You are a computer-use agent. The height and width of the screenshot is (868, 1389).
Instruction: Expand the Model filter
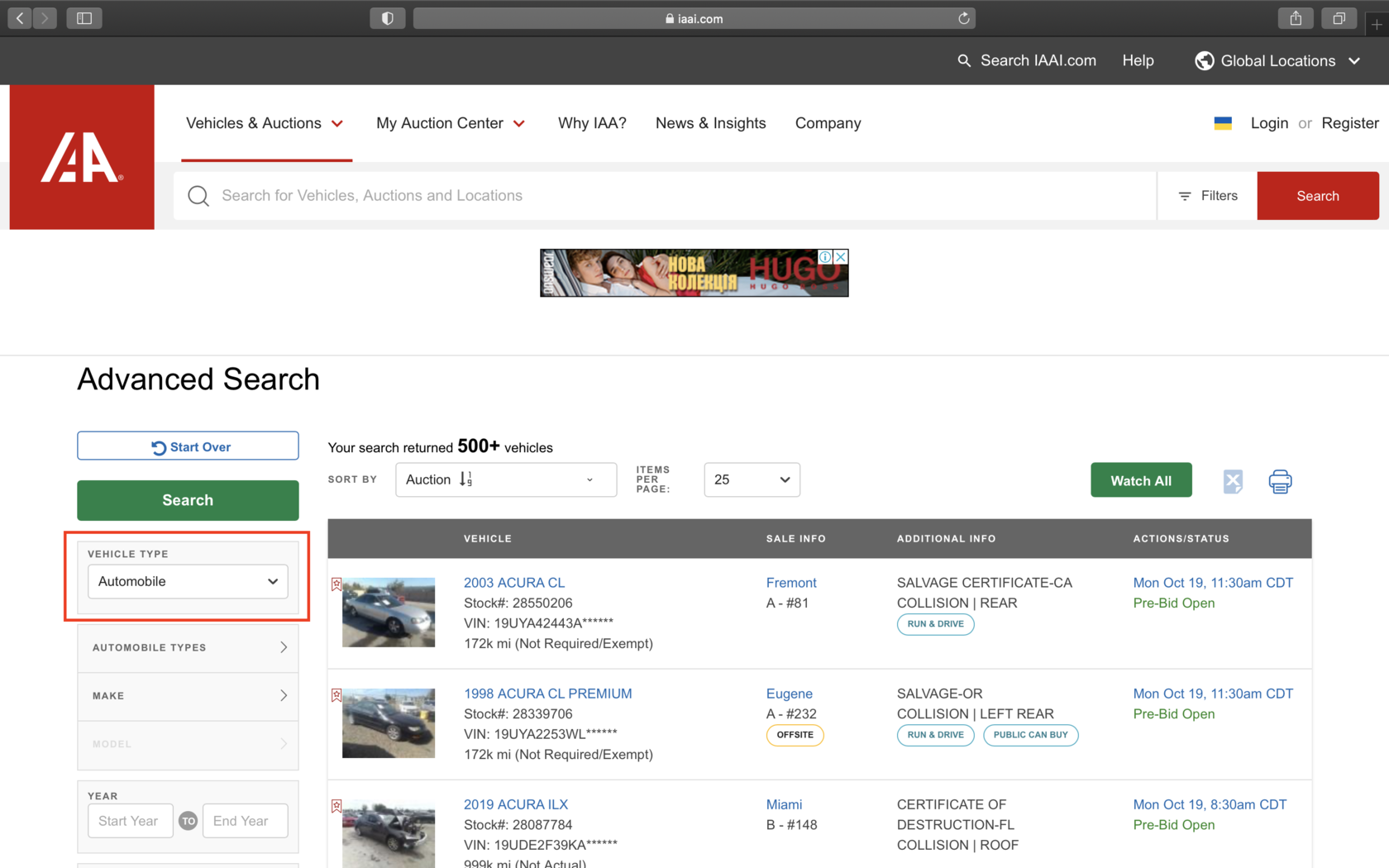click(x=188, y=744)
